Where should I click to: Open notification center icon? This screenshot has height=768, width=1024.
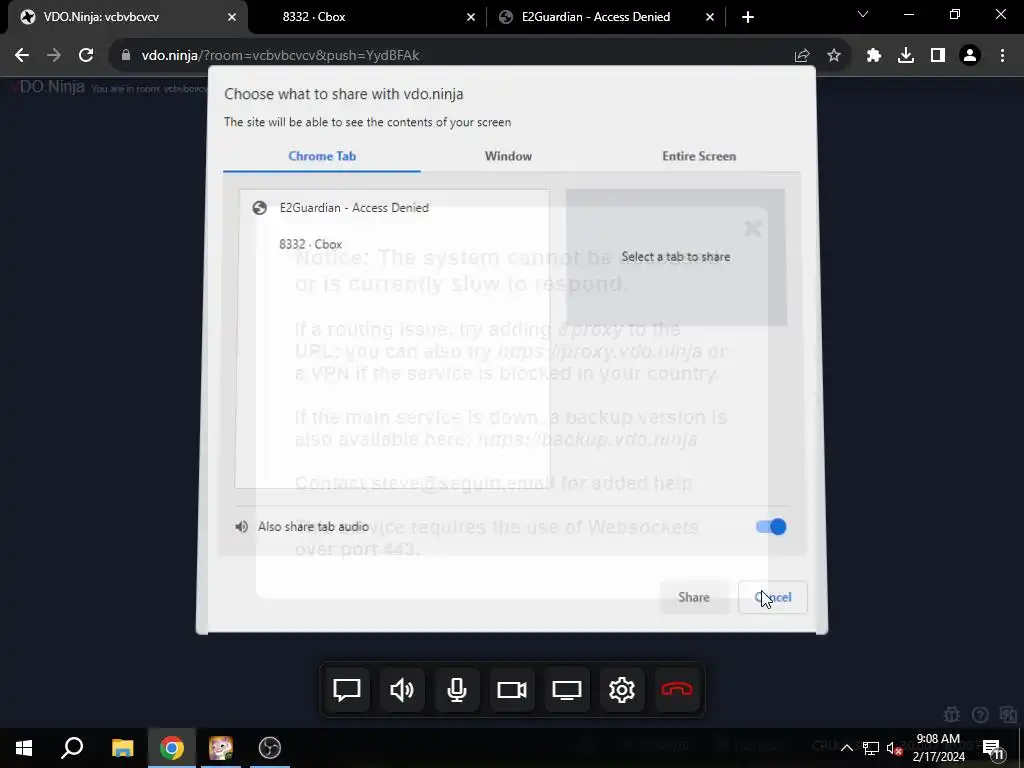(993, 748)
